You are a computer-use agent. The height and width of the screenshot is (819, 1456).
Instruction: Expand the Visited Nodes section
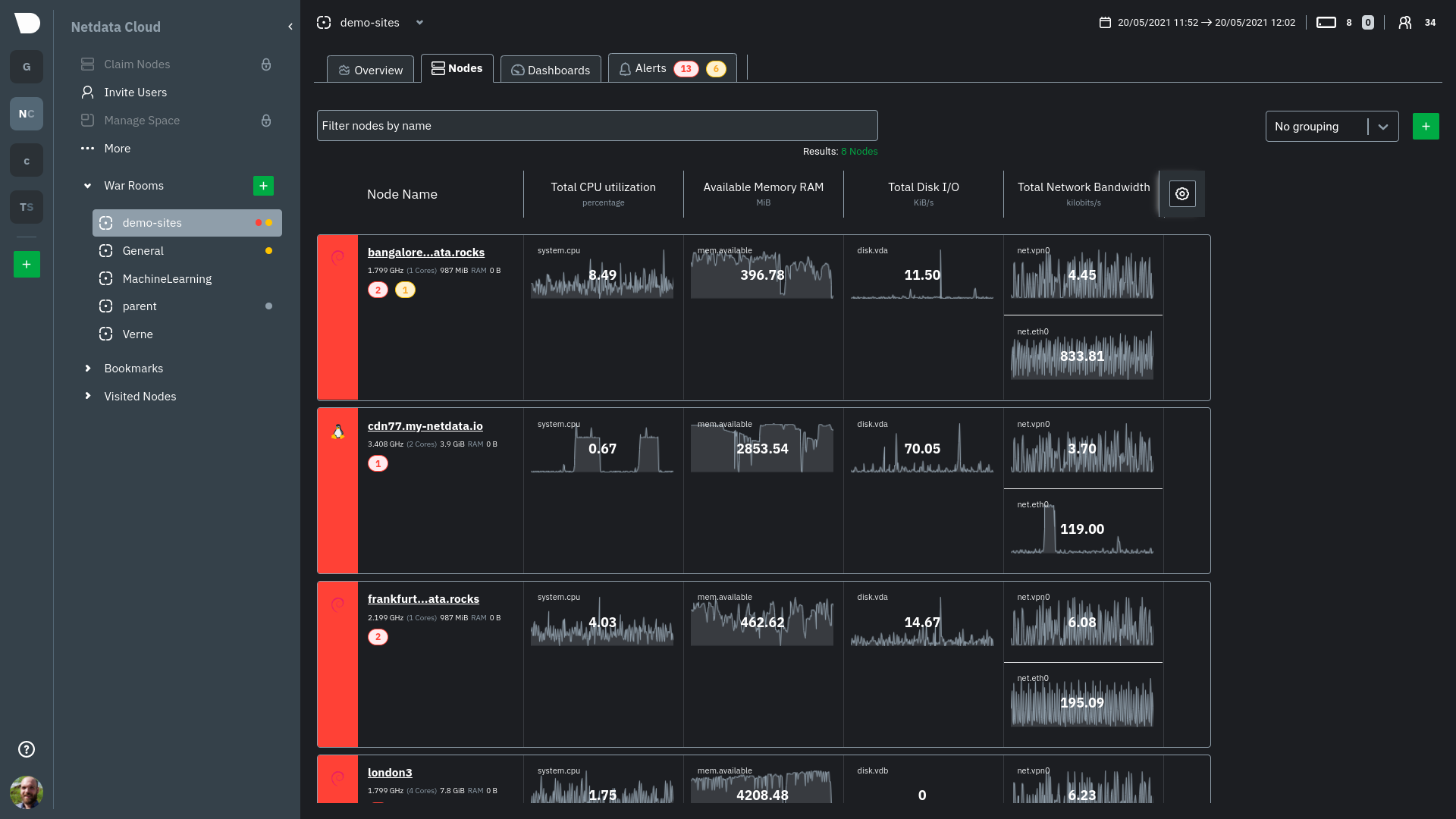(88, 397)
